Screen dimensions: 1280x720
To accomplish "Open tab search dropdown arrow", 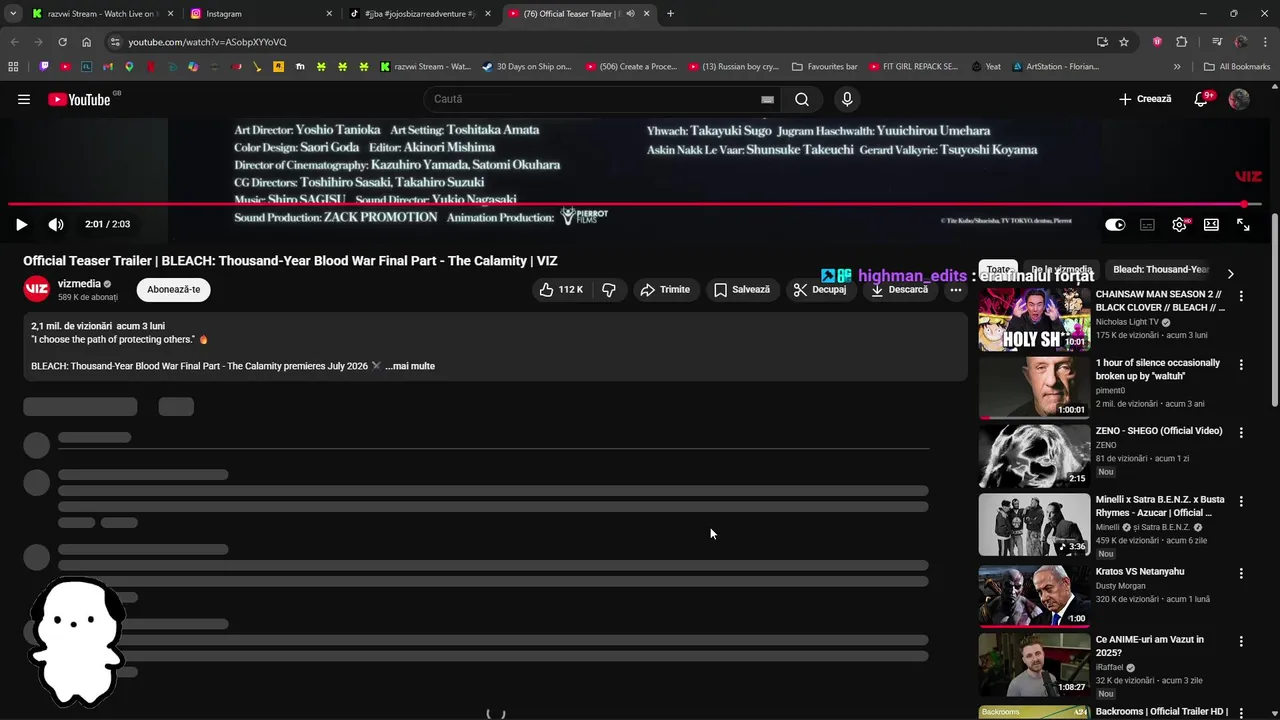I will [12, 14].
